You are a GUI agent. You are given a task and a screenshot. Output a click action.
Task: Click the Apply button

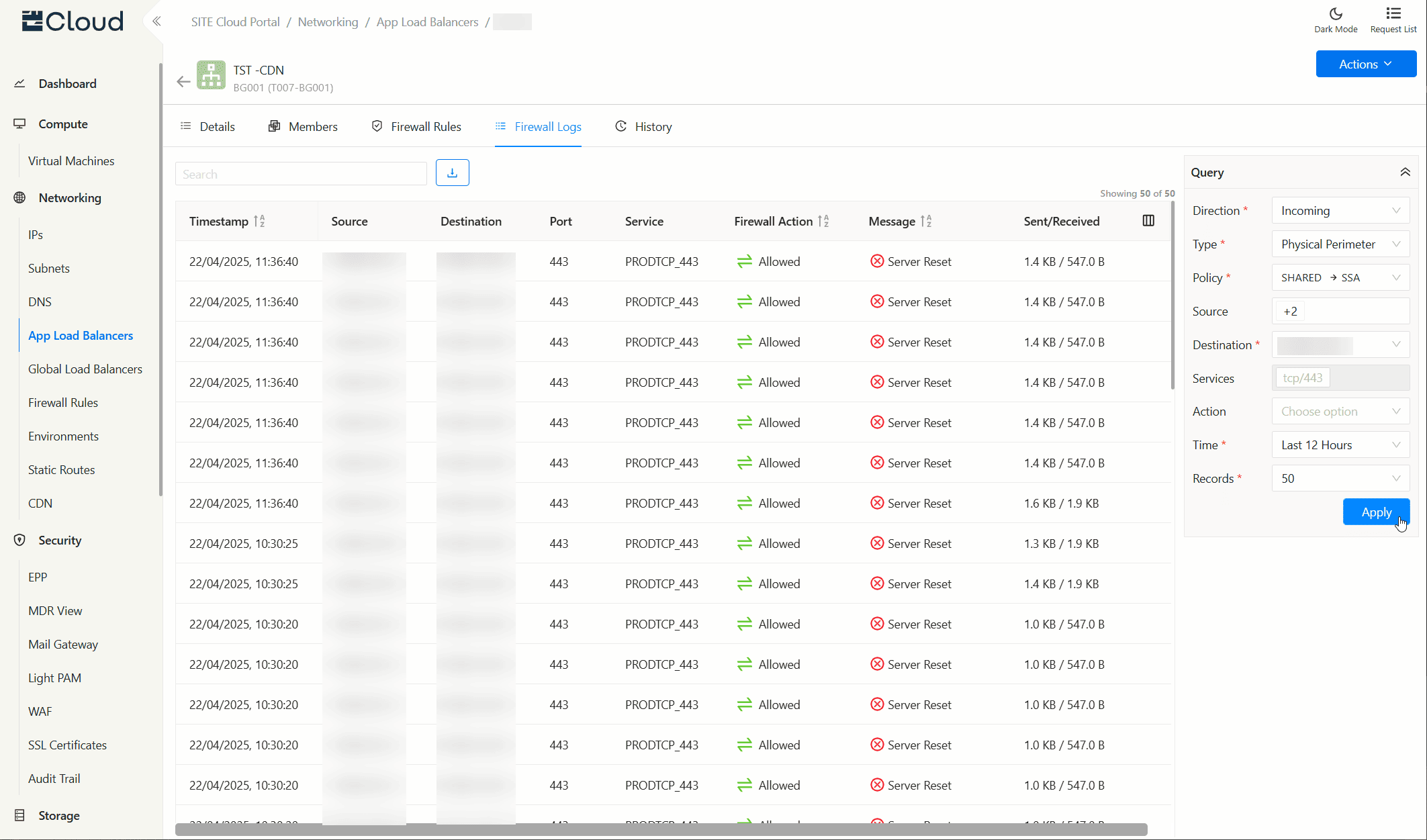[1375, 512]
